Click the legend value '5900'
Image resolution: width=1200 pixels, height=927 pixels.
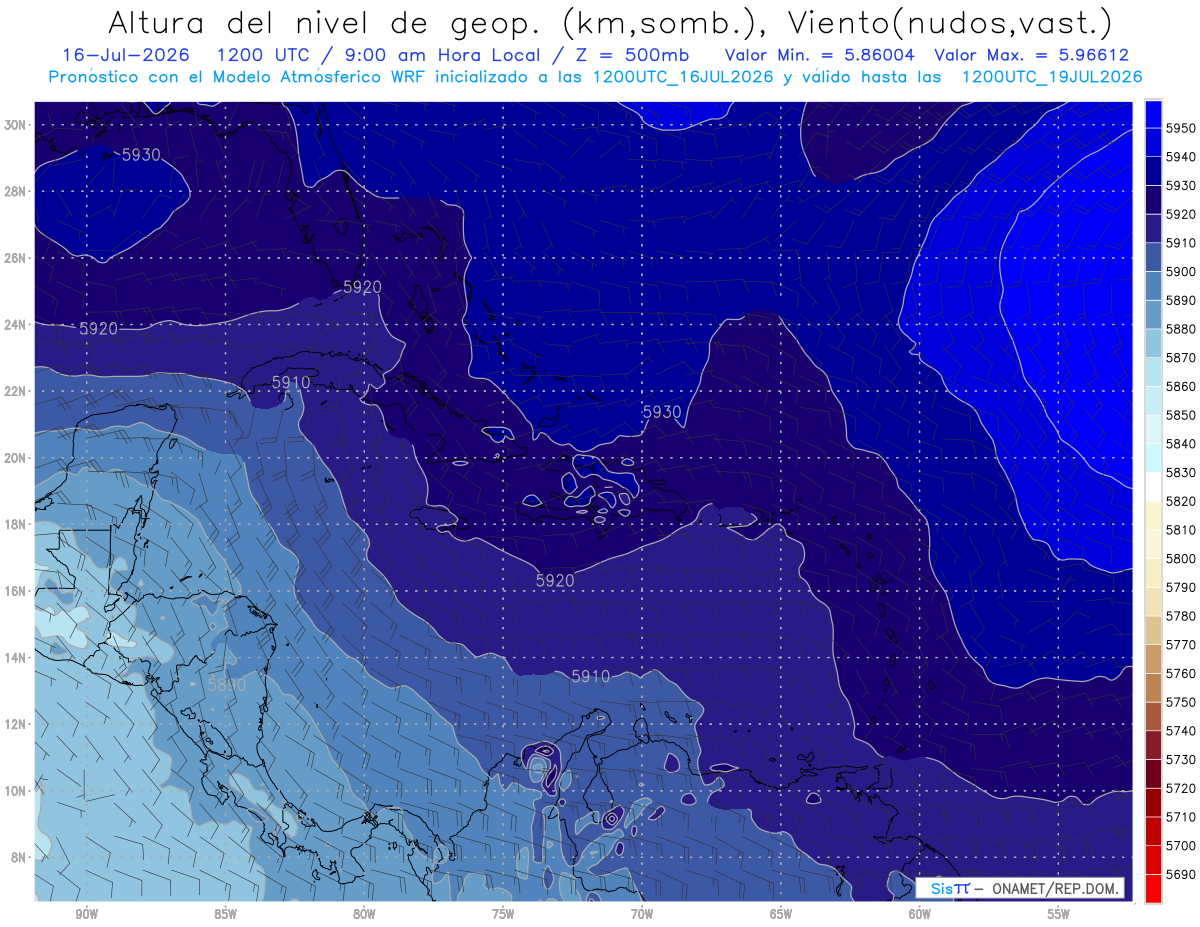(x=1181, y=271)
